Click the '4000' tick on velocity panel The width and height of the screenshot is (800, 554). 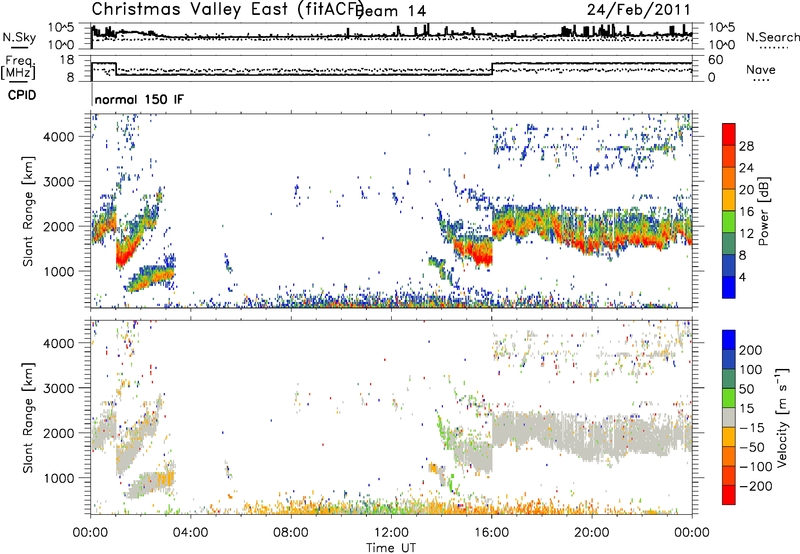click(59, 343)
